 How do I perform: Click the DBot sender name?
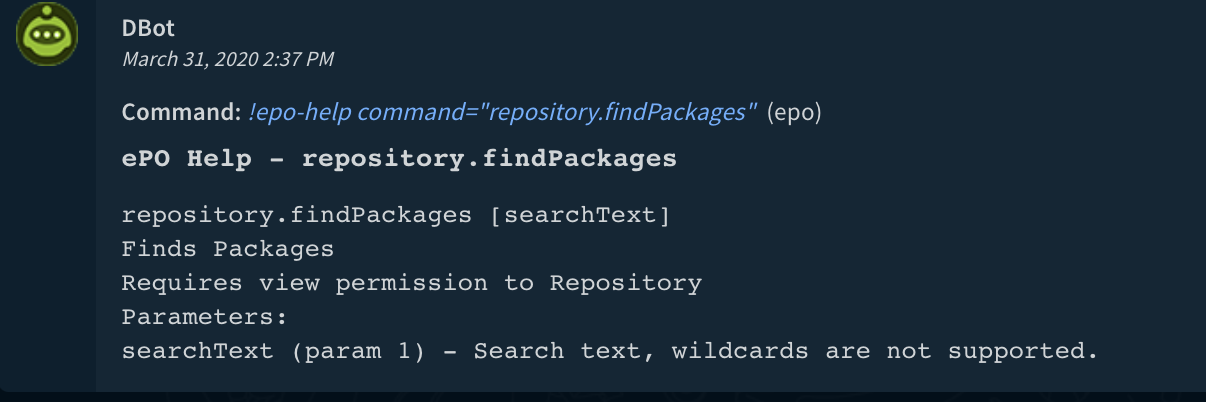(x=148, y=29)
